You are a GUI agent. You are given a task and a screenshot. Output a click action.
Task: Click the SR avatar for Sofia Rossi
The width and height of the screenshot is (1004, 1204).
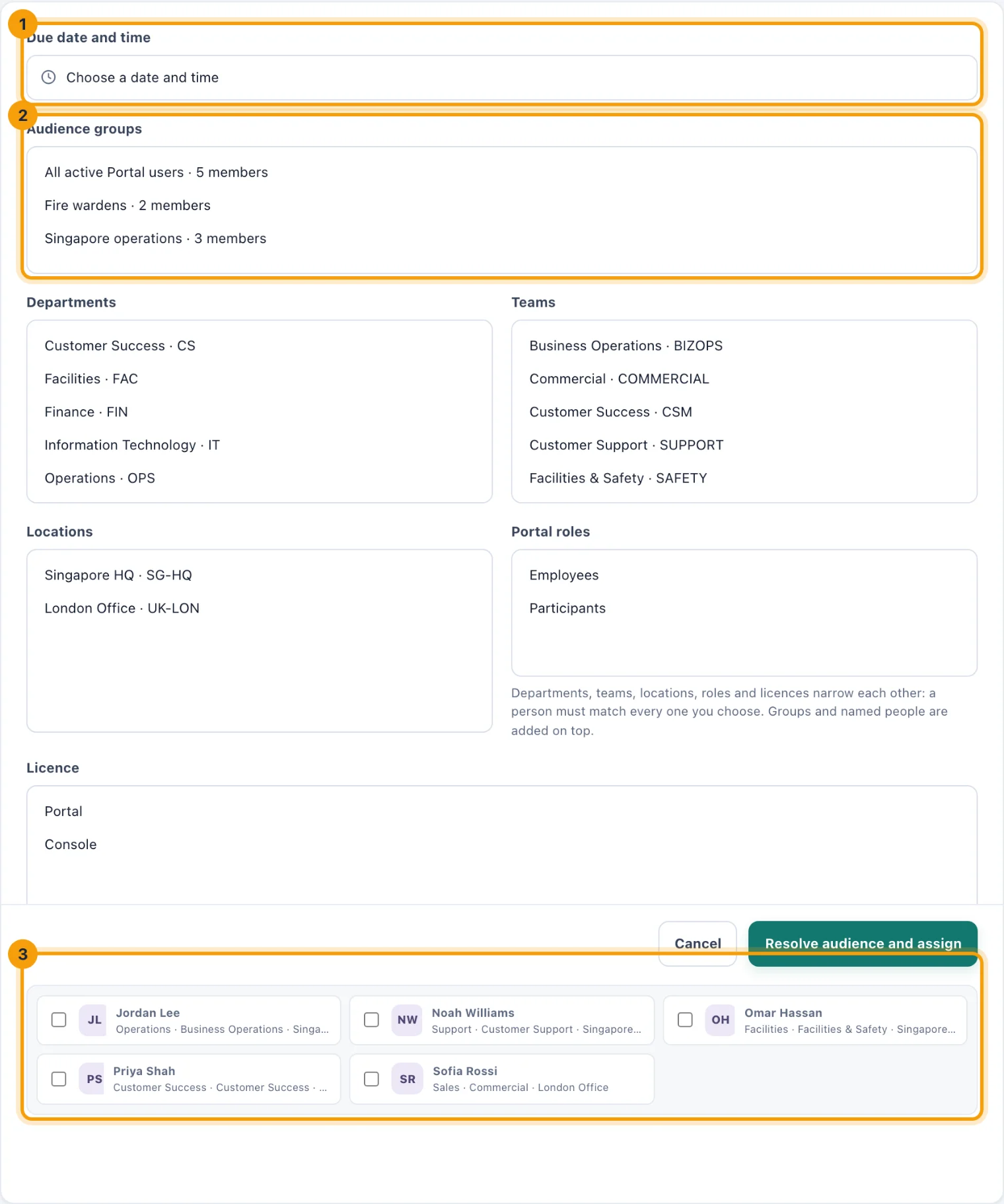point(407,1078)
